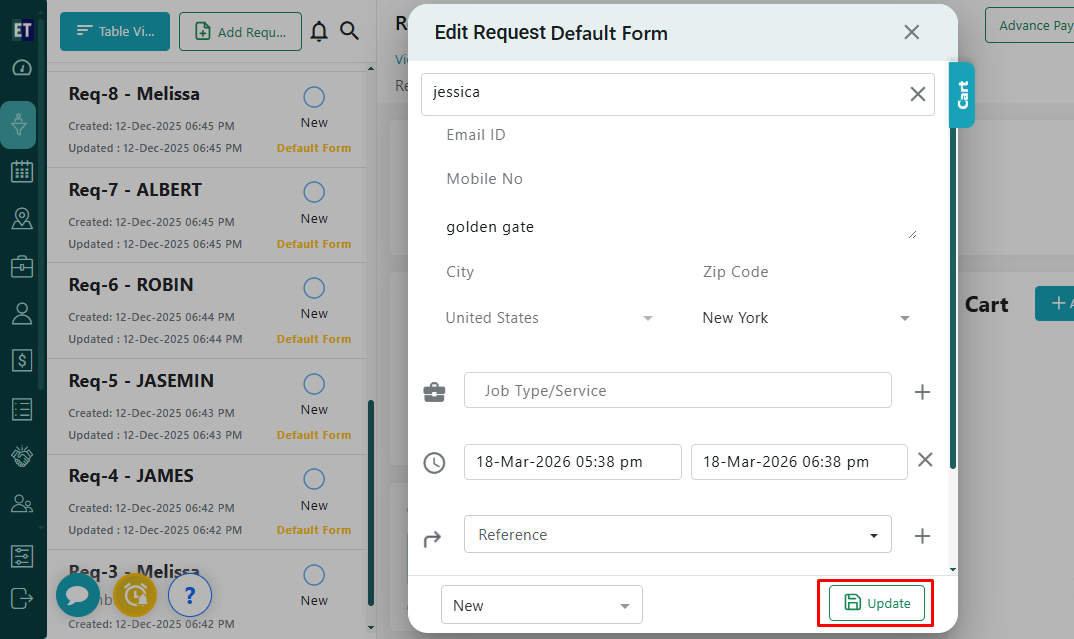
Task: Click plus icon next to Job Type/Service
Action: (x=922, y=392)
